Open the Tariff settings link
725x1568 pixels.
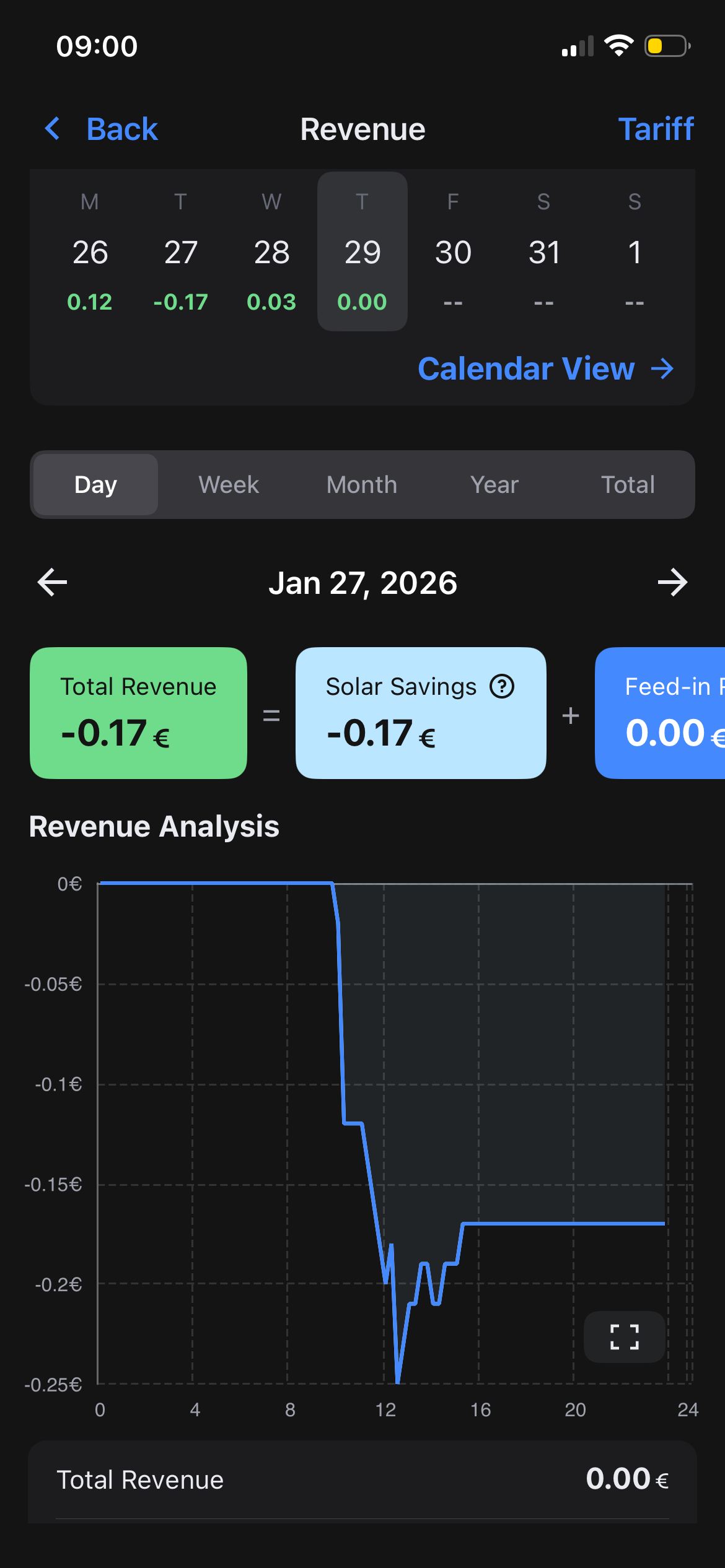tap(655, 129)
